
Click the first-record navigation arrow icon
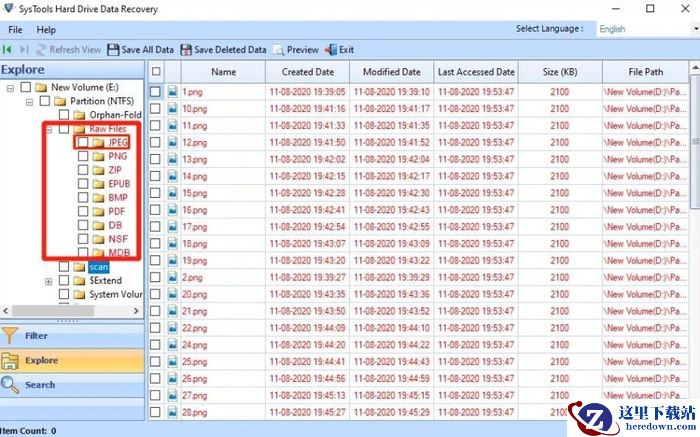[x=7, y=50]
